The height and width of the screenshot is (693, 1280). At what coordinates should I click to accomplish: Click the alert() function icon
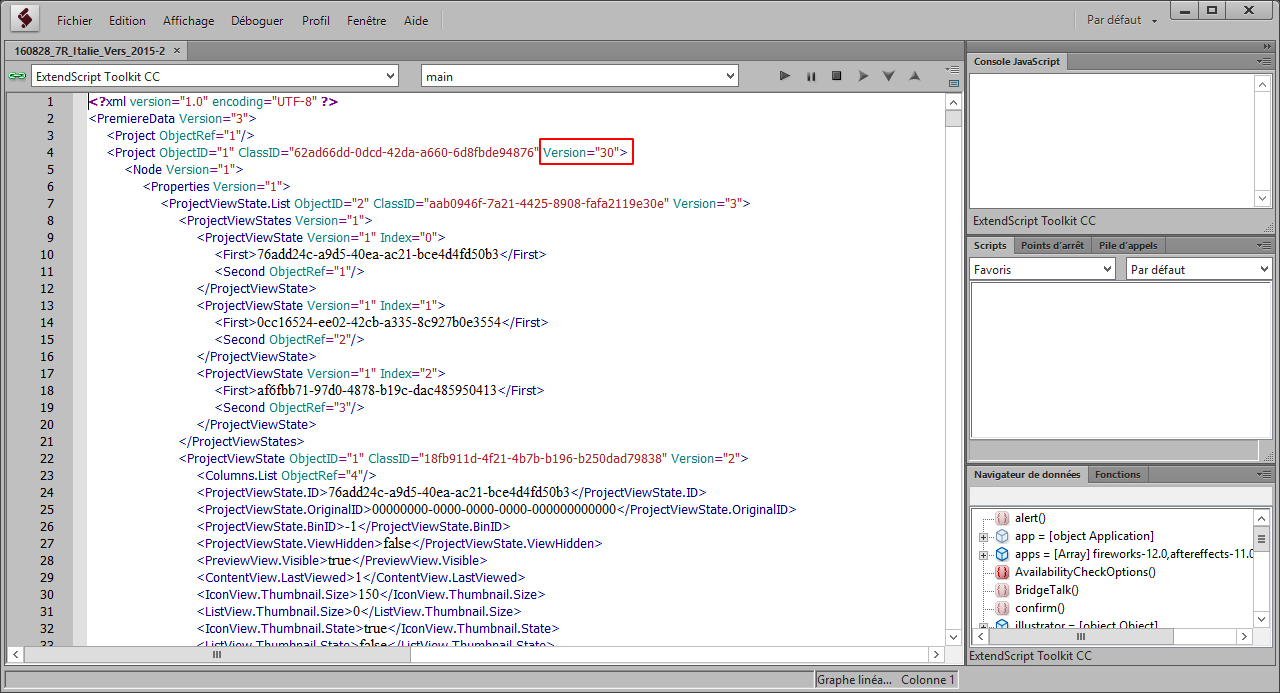click(x=1002, y=518)
